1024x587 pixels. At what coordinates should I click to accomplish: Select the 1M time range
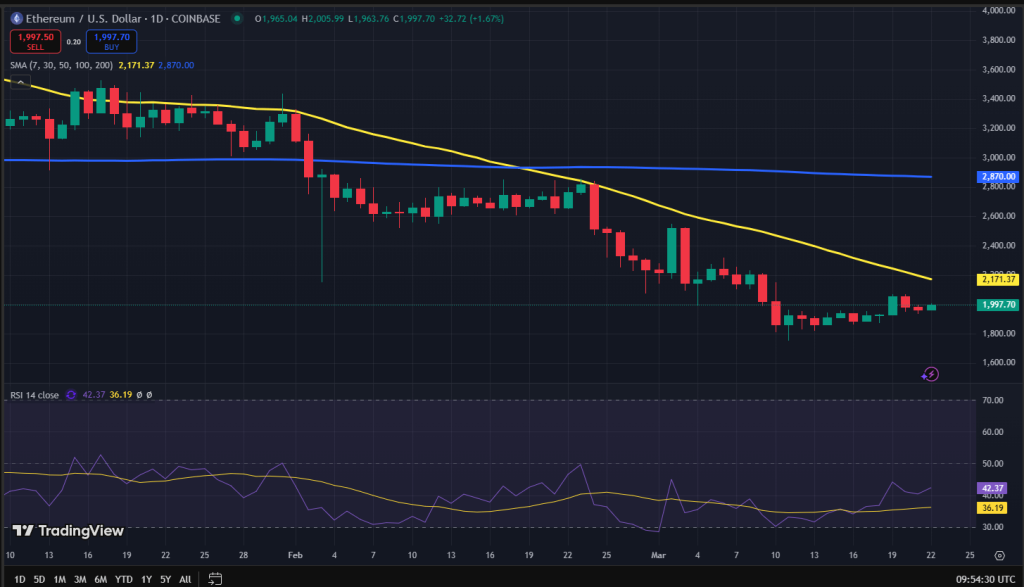pos(59,579)
